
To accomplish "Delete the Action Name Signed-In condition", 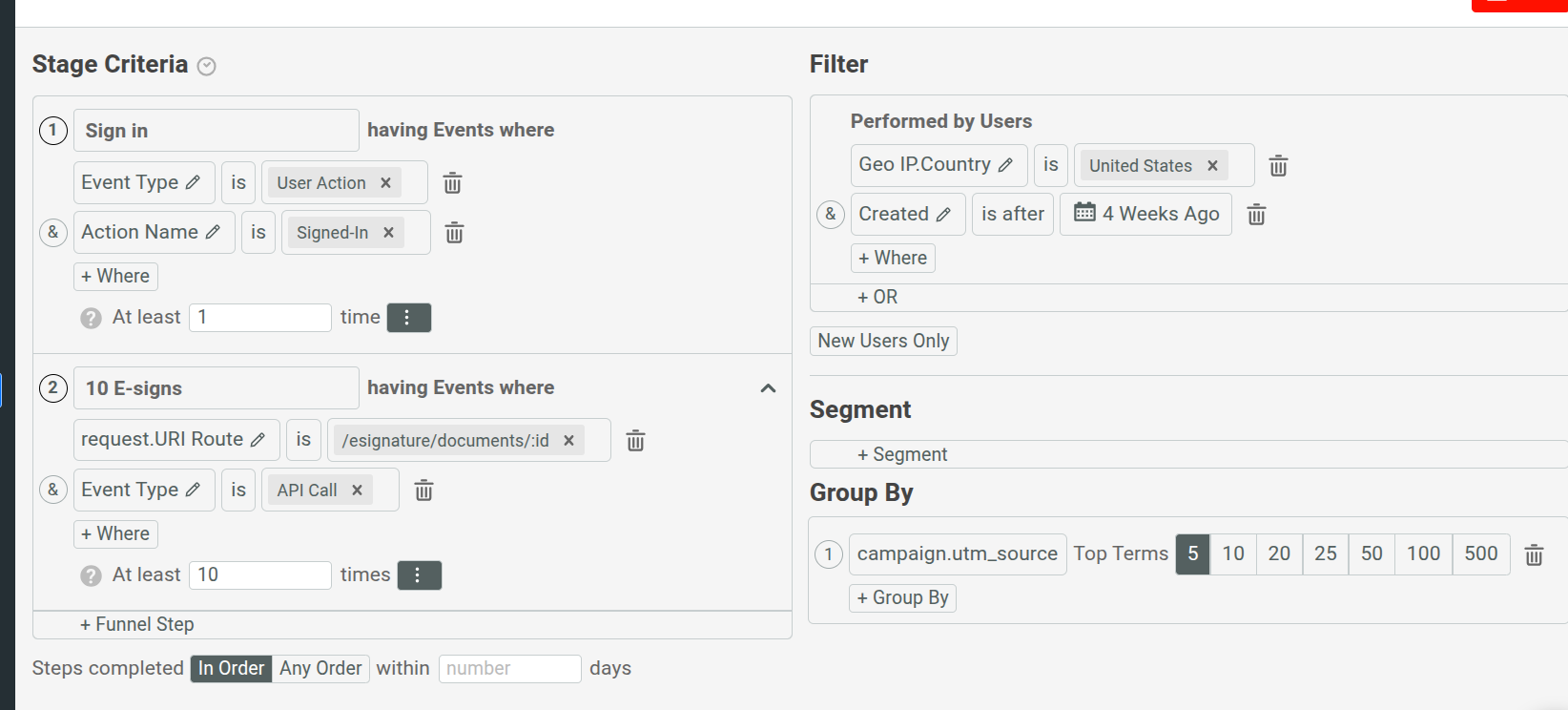I will click(455, 233).
